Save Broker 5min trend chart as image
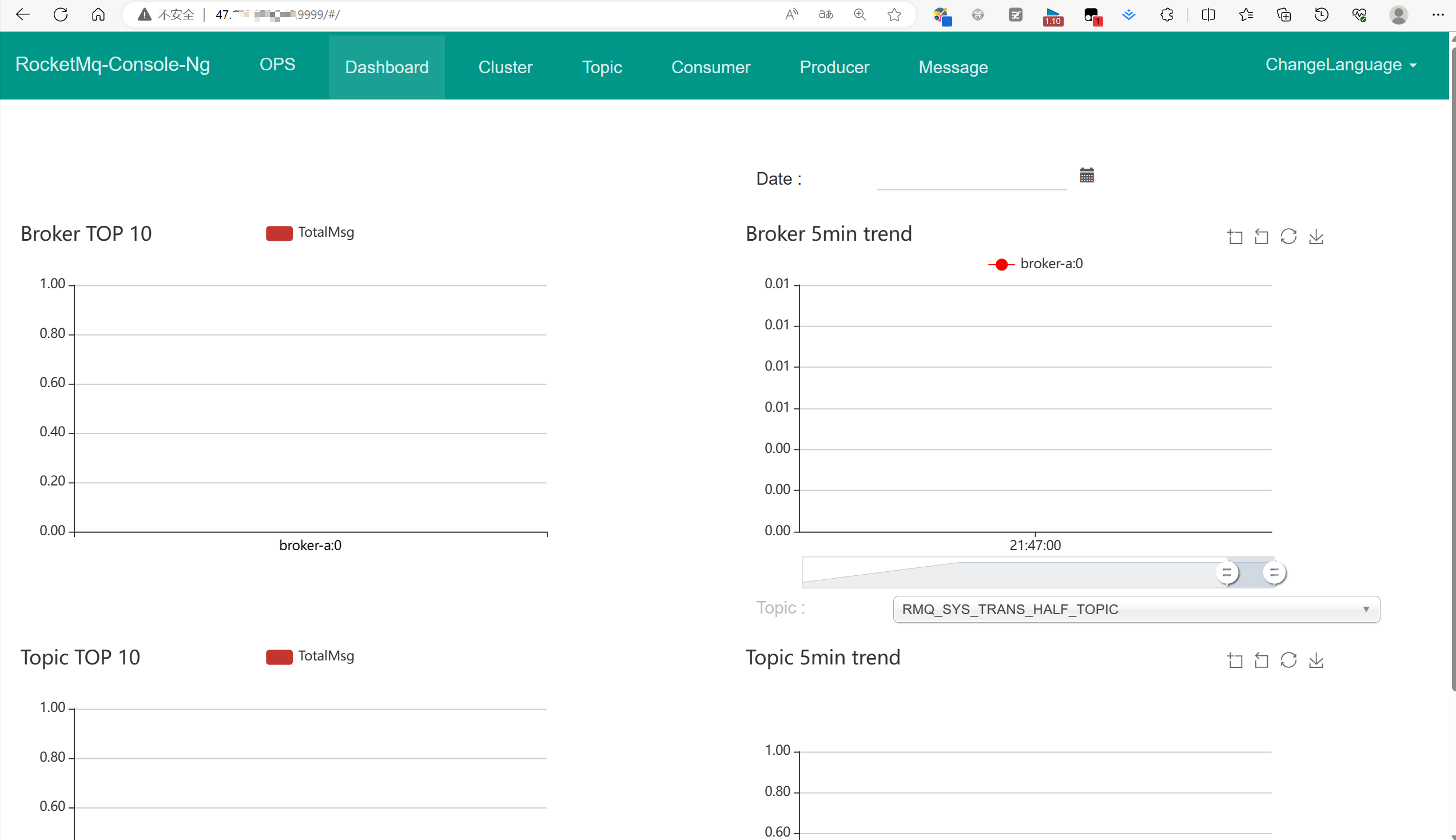Screen dimensions: 1456x840 1316,237
